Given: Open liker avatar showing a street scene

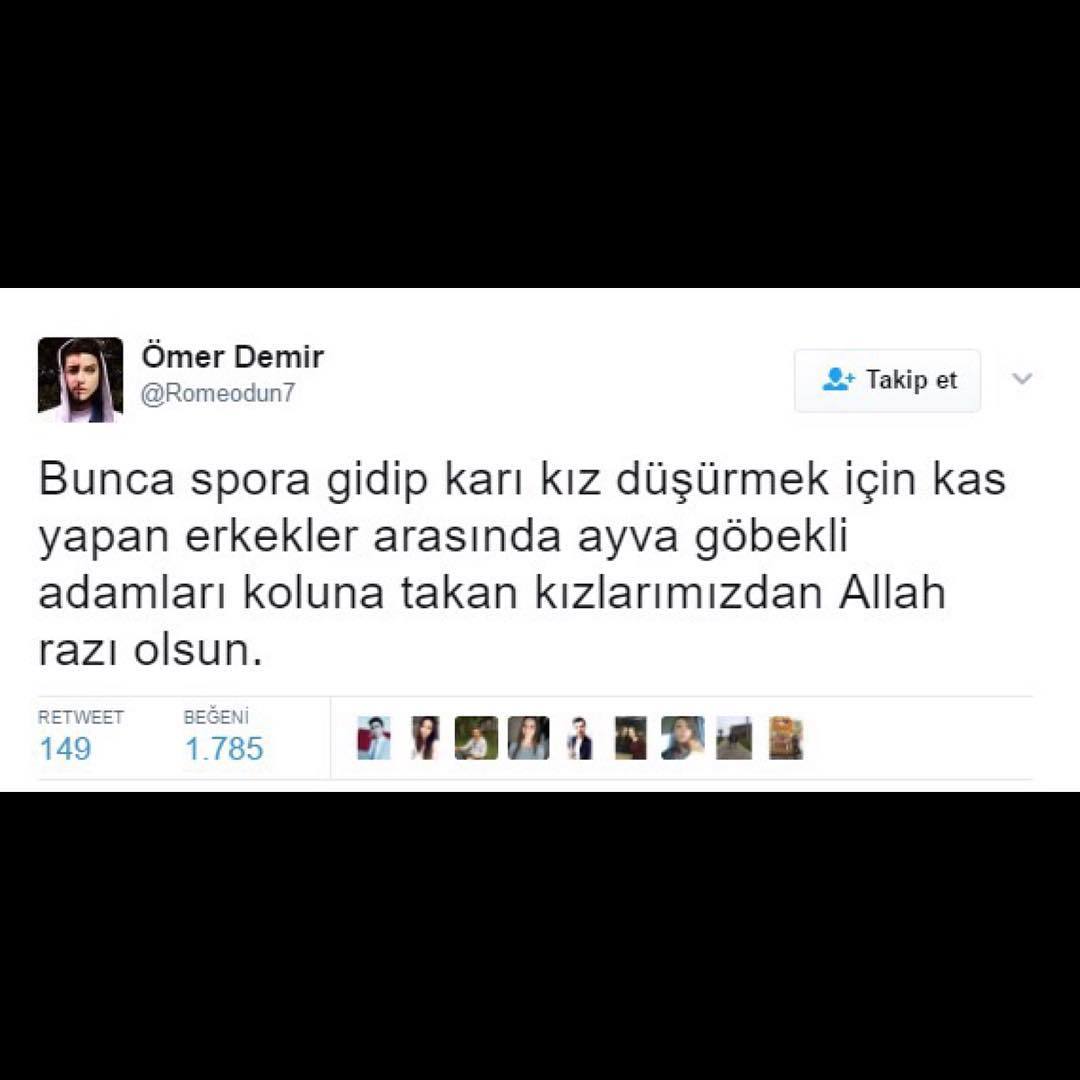Looking at the screenshot, I should coord(734,738).
